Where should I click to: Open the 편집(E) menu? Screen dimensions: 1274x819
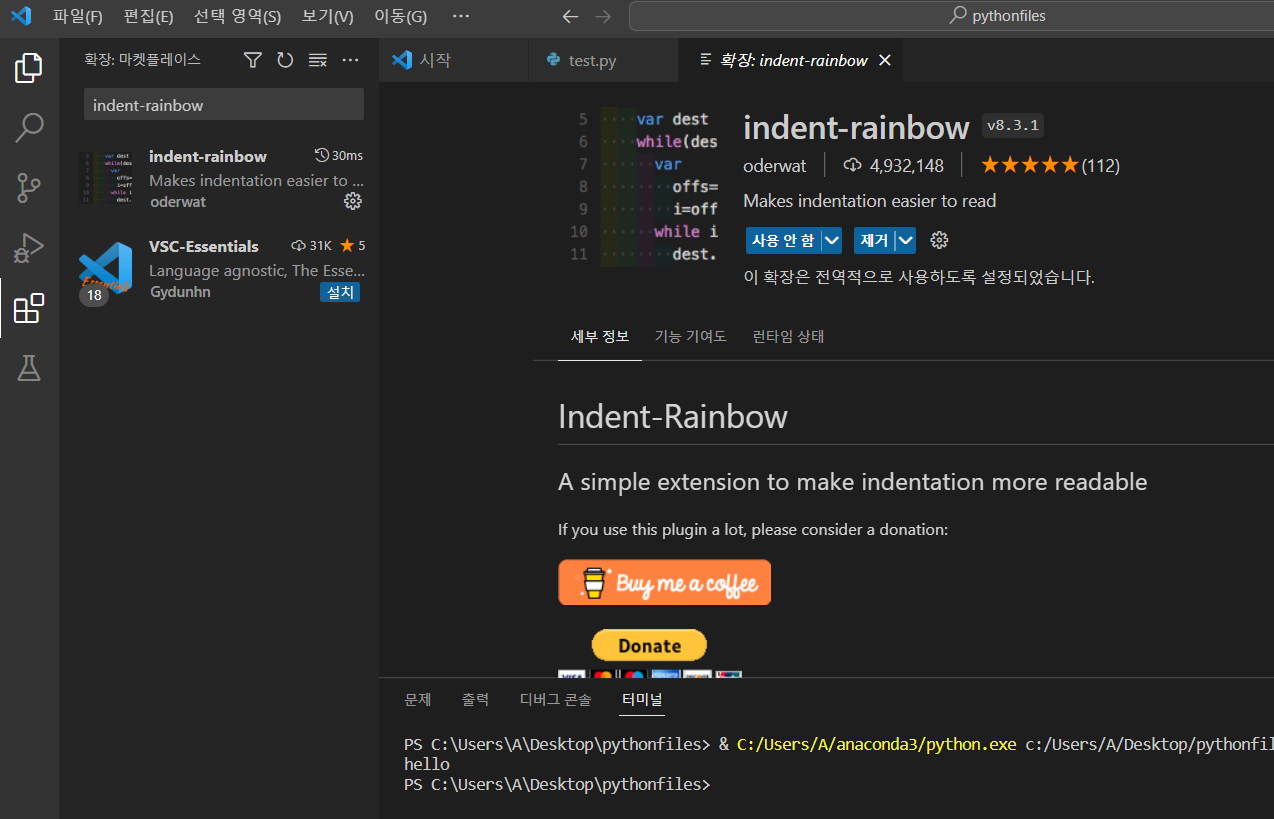148,16
